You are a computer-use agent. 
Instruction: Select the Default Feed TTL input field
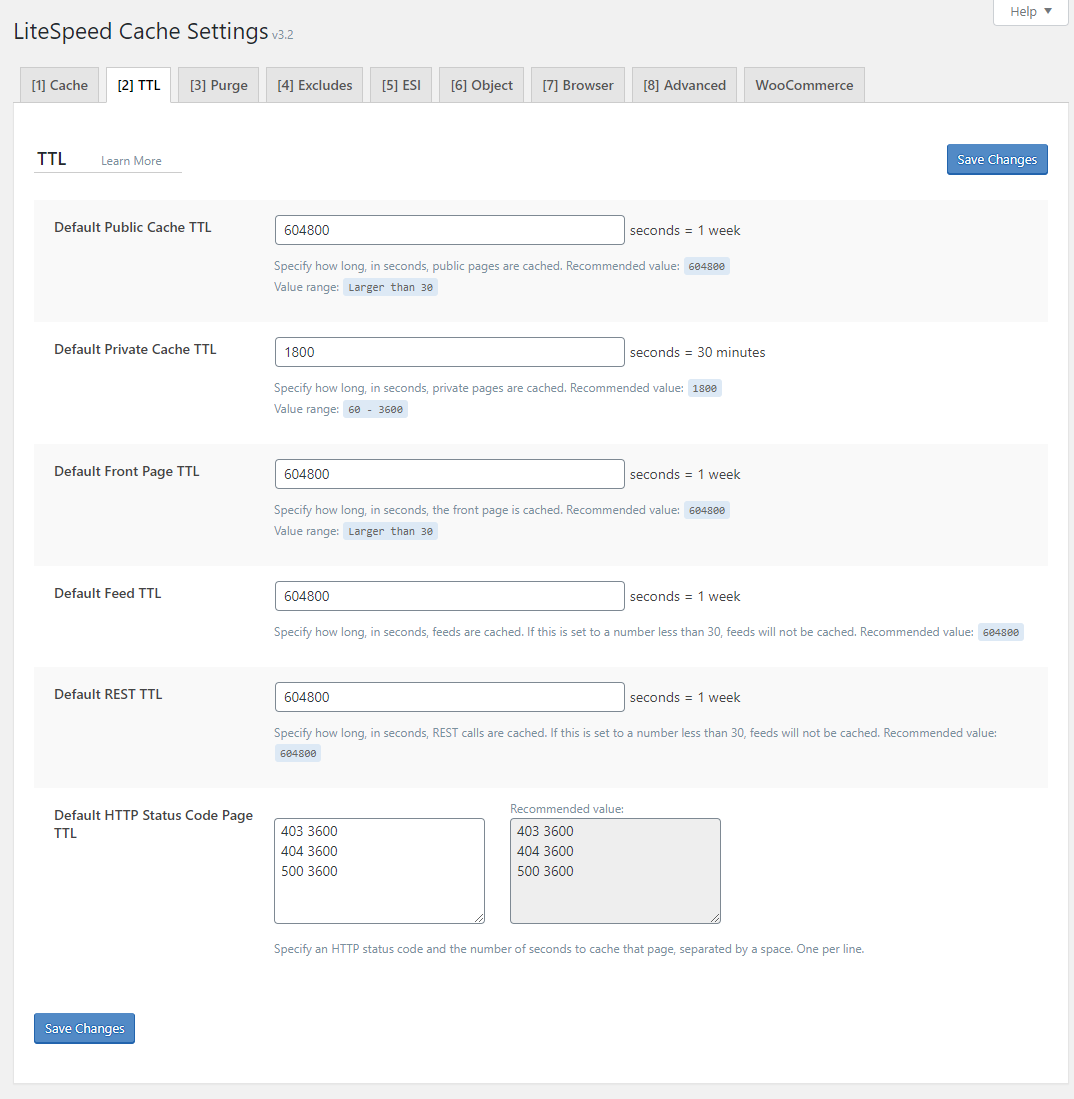449,596
